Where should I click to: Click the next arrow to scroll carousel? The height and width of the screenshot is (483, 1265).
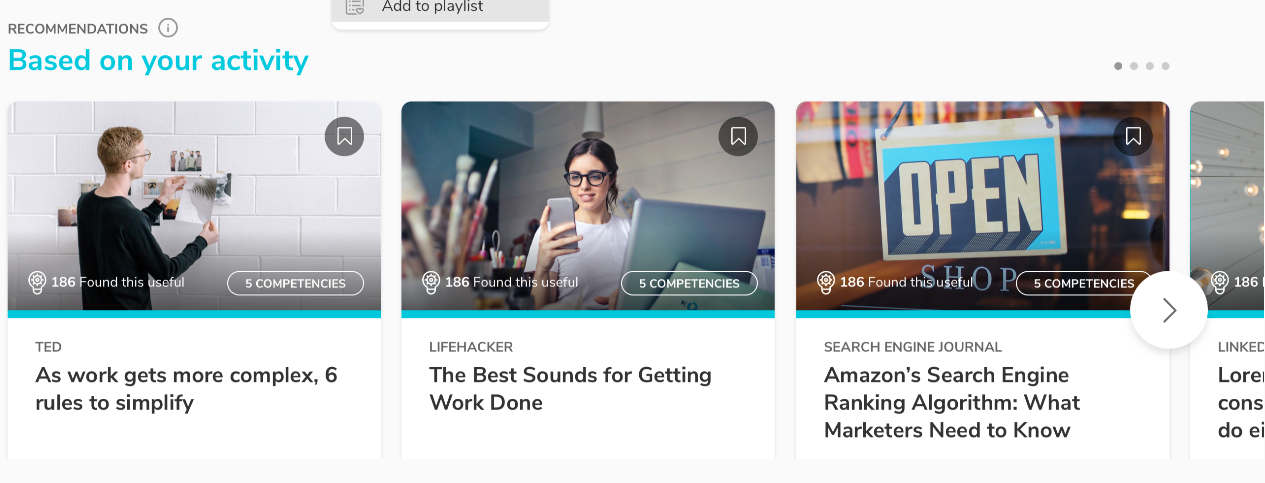[x=1168, y=310]
